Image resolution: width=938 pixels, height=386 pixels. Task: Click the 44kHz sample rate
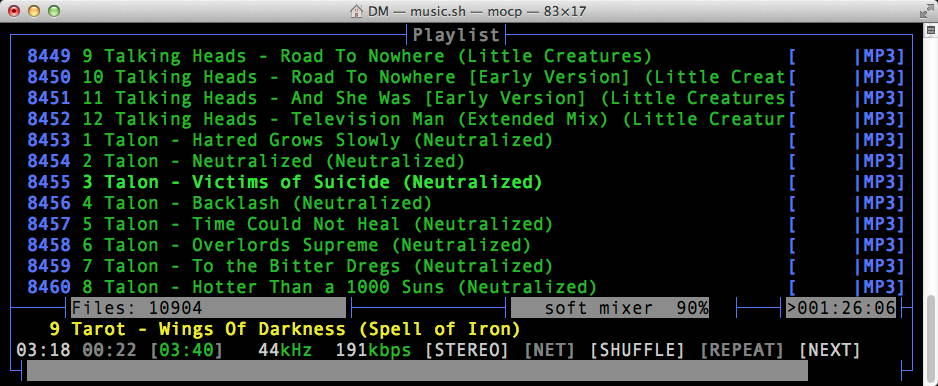(x=285, y=350)
